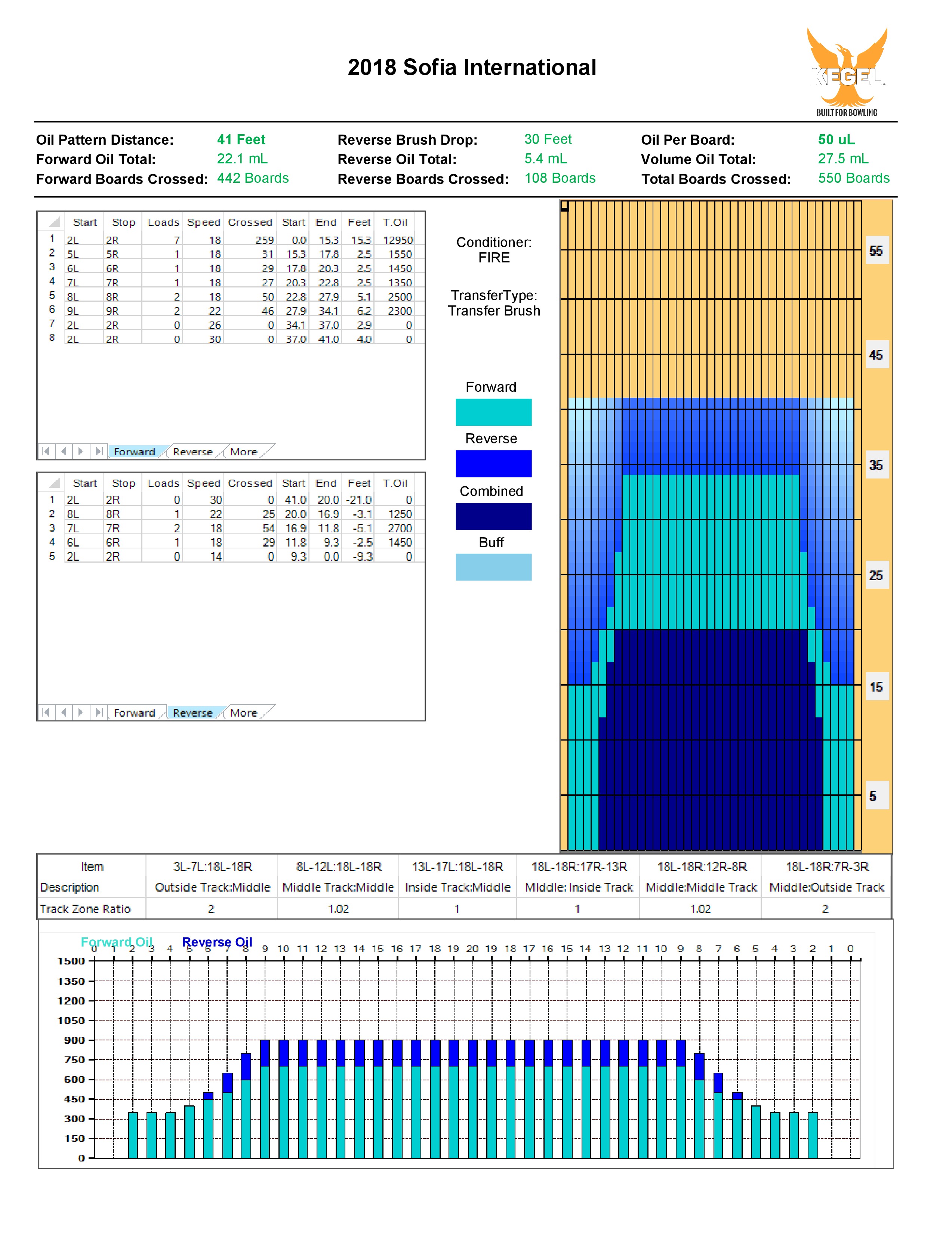Select the Reverse tab in lower table
The image size is (952, 1234).
[192, 713]
